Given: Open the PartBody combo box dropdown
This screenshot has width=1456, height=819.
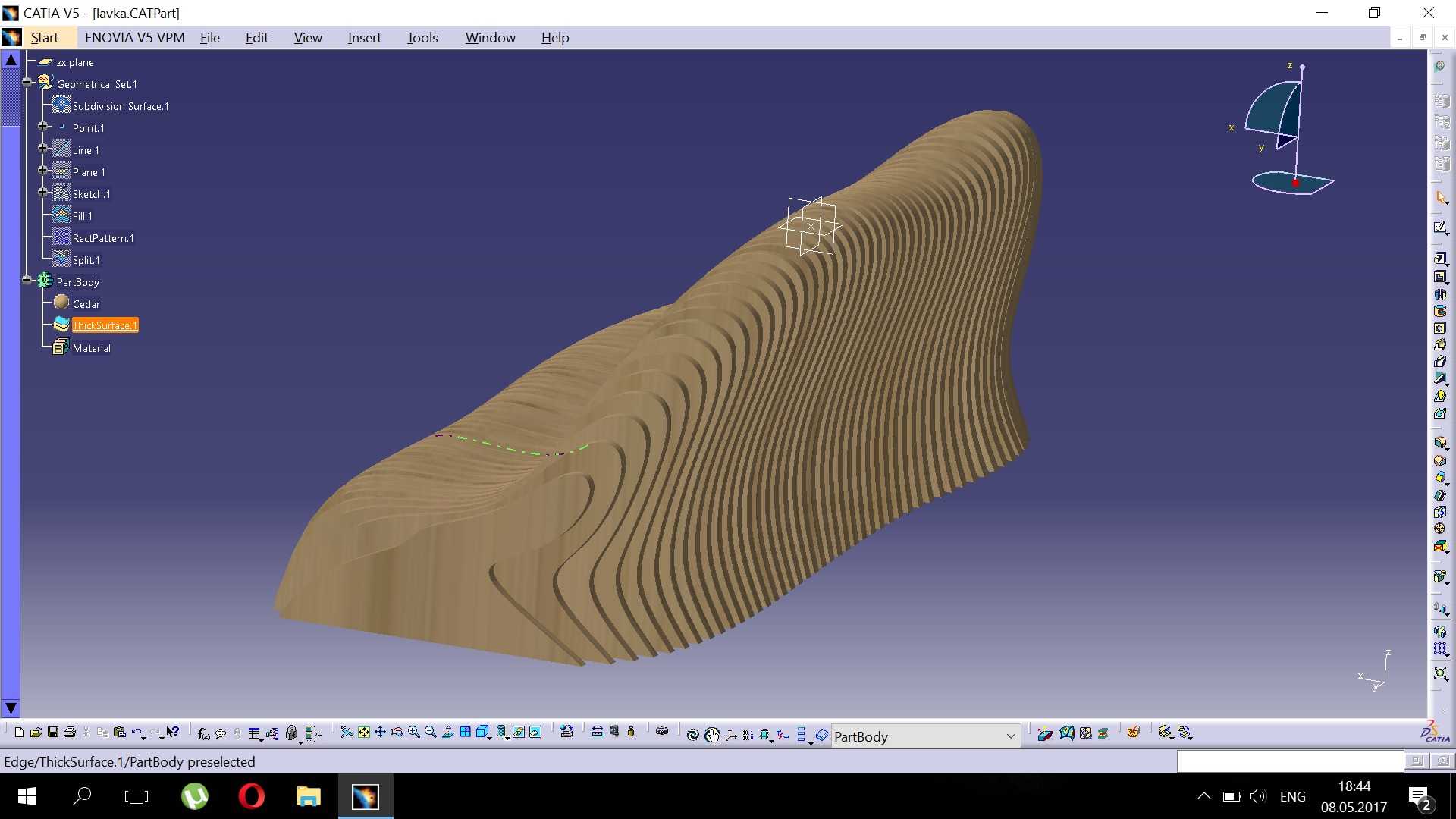Looking at the screenshot, I should point(1010,736).
